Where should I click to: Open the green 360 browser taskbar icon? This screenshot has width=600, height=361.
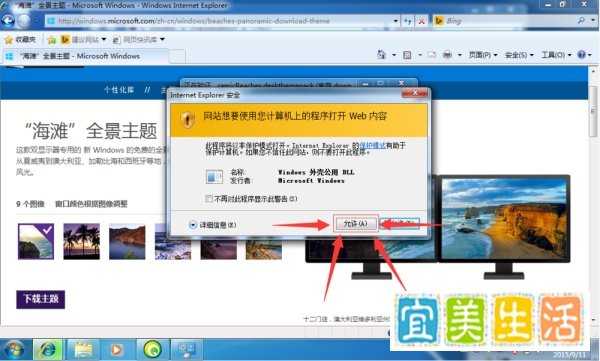point(152,350)
